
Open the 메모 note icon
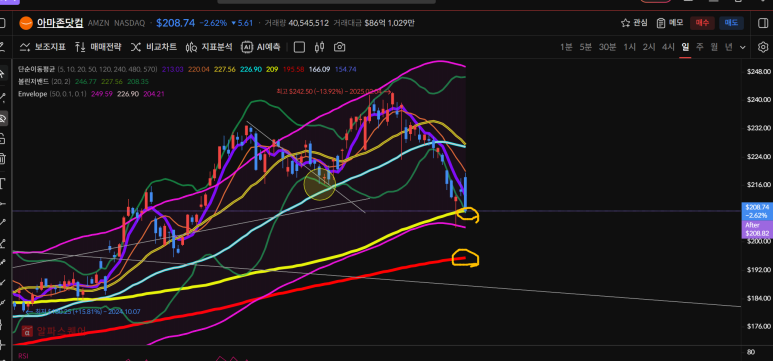point(669,23)
